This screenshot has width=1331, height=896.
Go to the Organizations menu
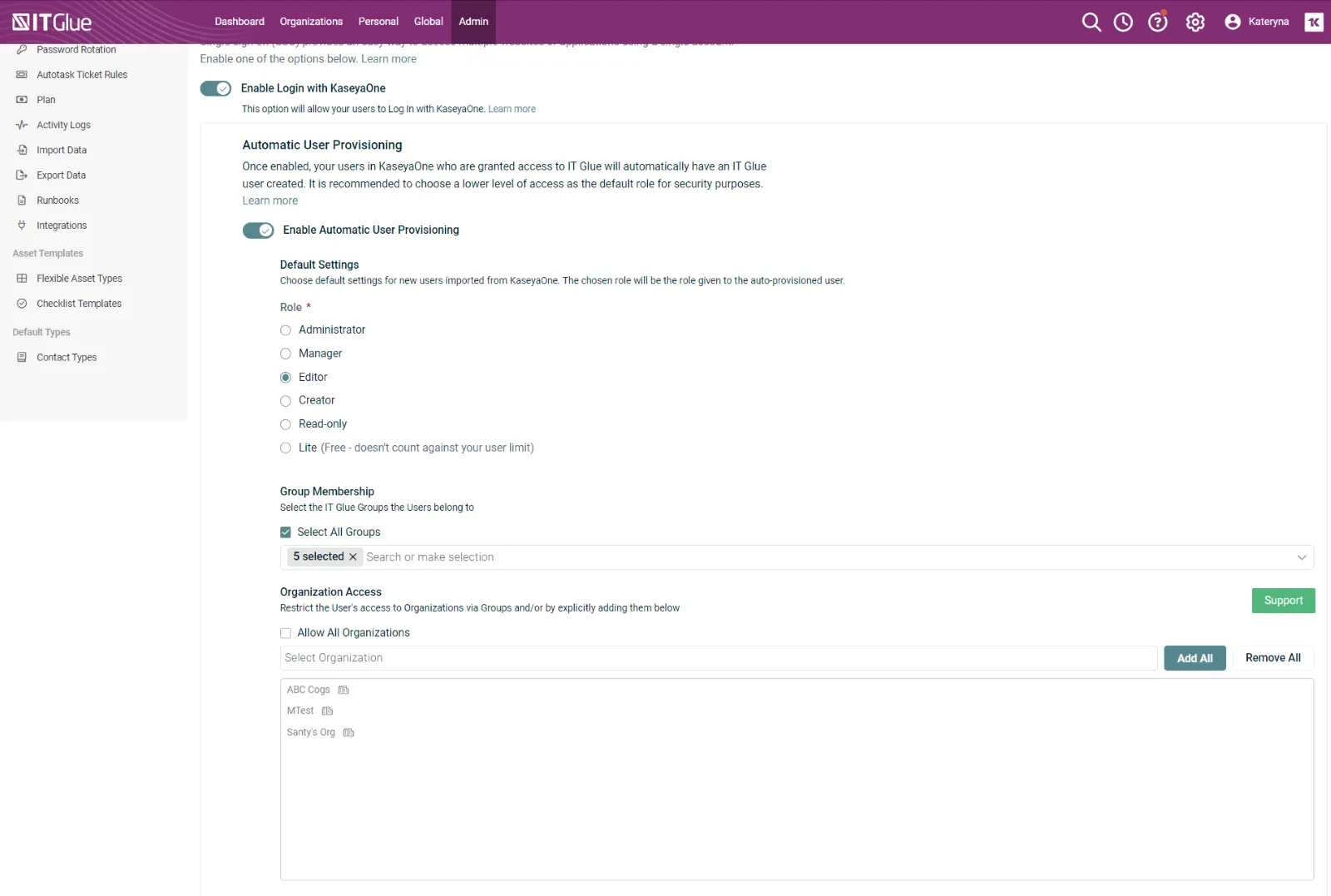tap(311, 22)
